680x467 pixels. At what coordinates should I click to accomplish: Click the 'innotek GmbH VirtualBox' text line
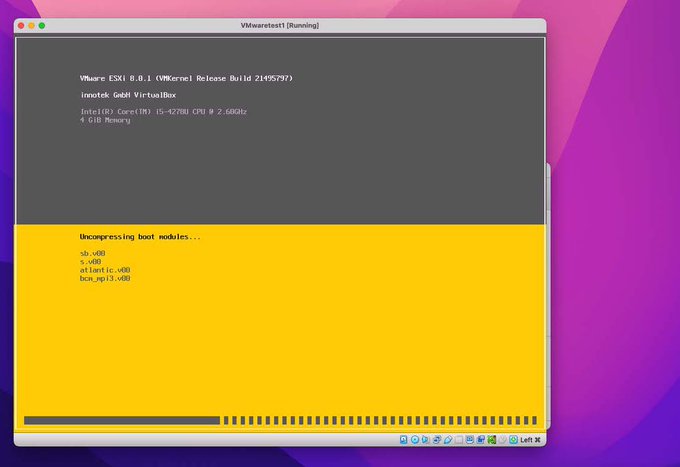tap(128, 95)
